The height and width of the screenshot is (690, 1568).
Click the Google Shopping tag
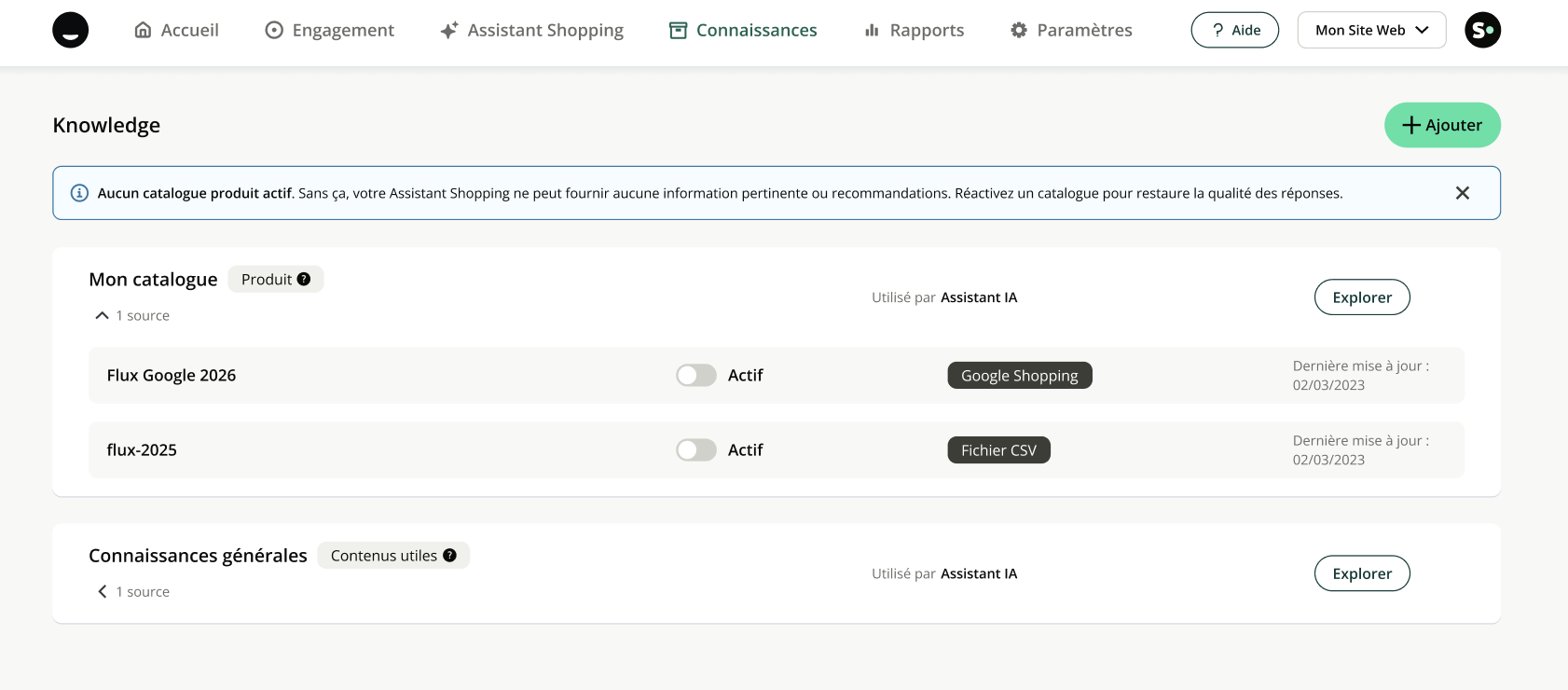point(1019,375)
